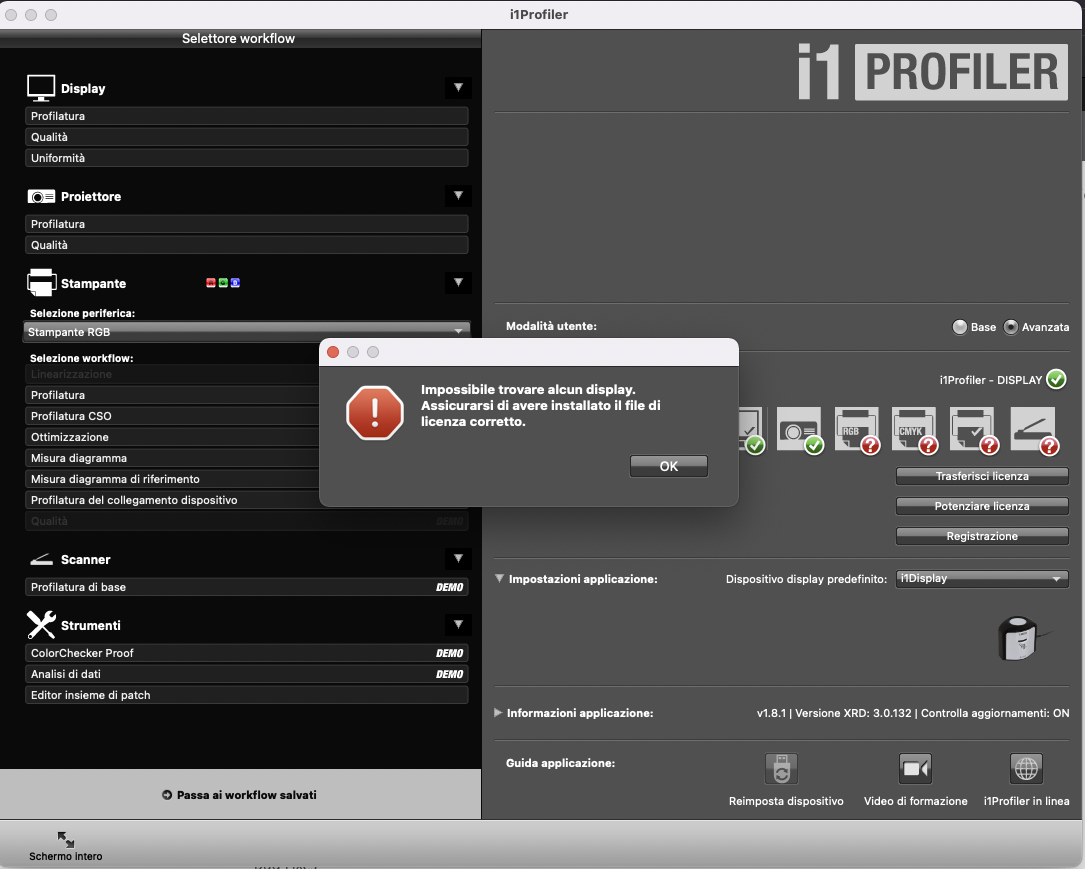The height and width of the screenshot is (869, 1085).
Task: Collapse the Strumenti section arrow
Action: (x=458, y=624)
